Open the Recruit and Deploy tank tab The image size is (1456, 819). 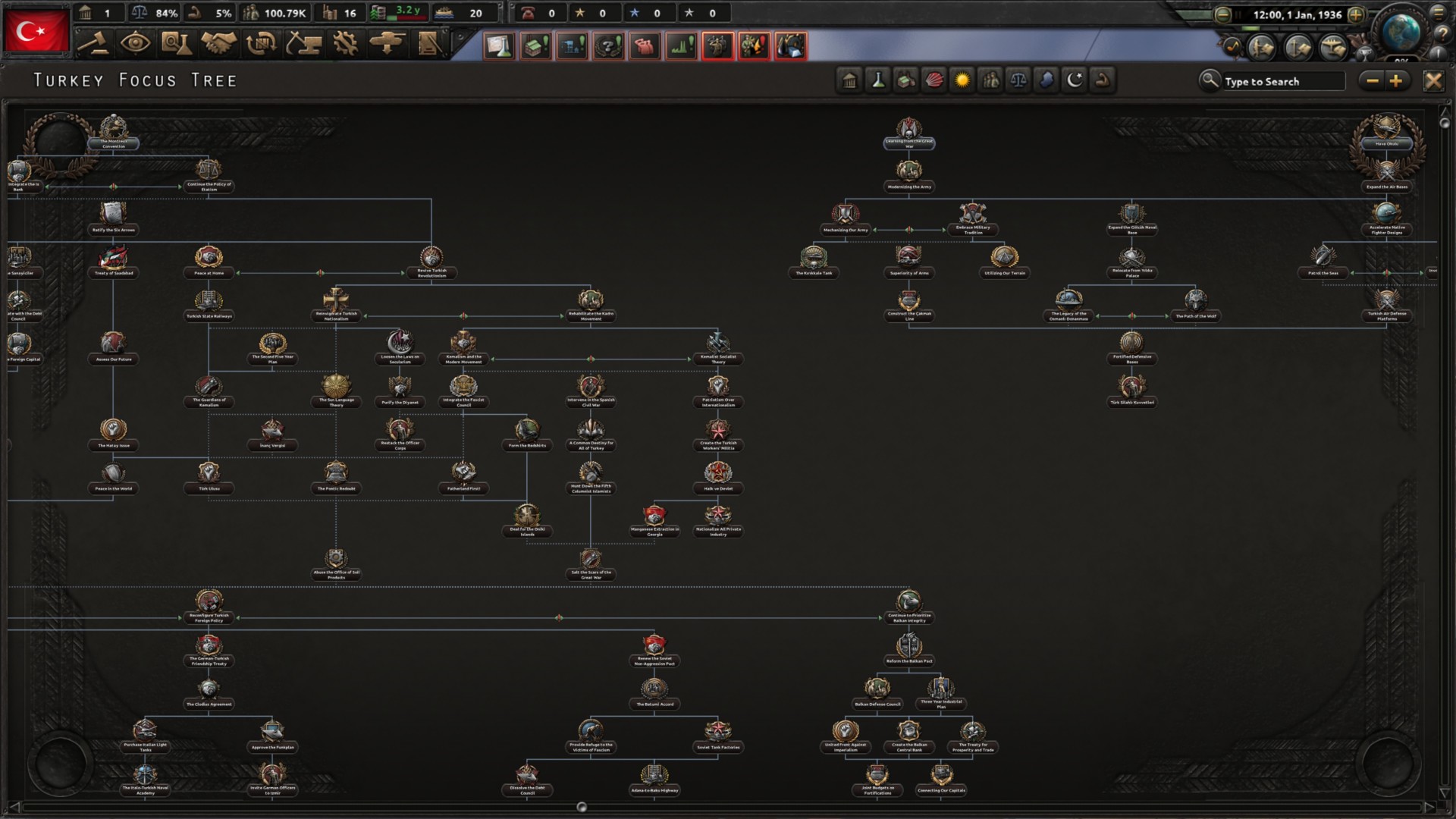tap(388, 44)
